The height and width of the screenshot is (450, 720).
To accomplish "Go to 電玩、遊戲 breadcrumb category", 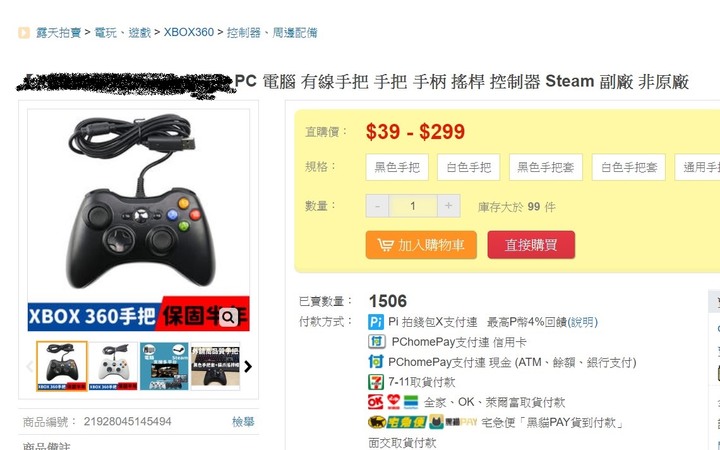I will [x=123, y=33].
